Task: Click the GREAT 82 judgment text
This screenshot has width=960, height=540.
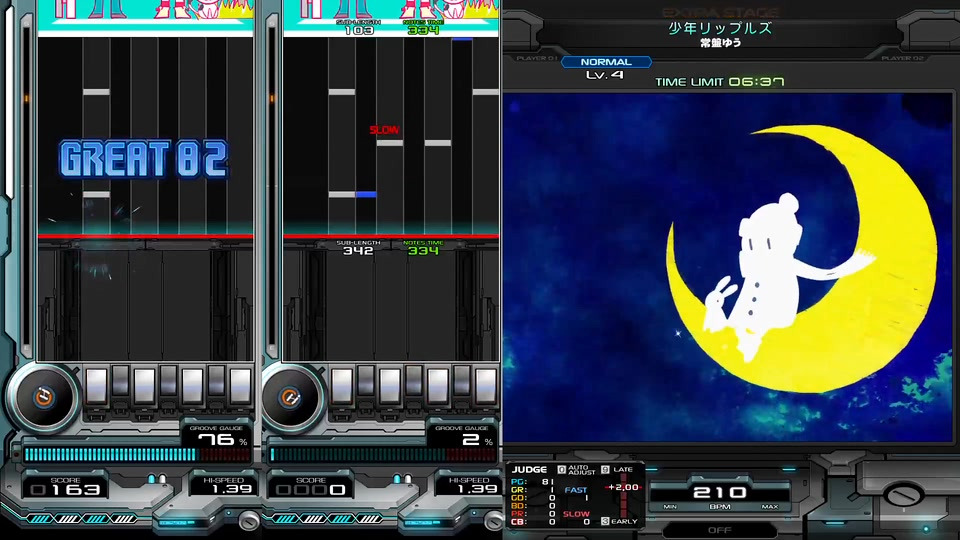Action: pos(143,159)
